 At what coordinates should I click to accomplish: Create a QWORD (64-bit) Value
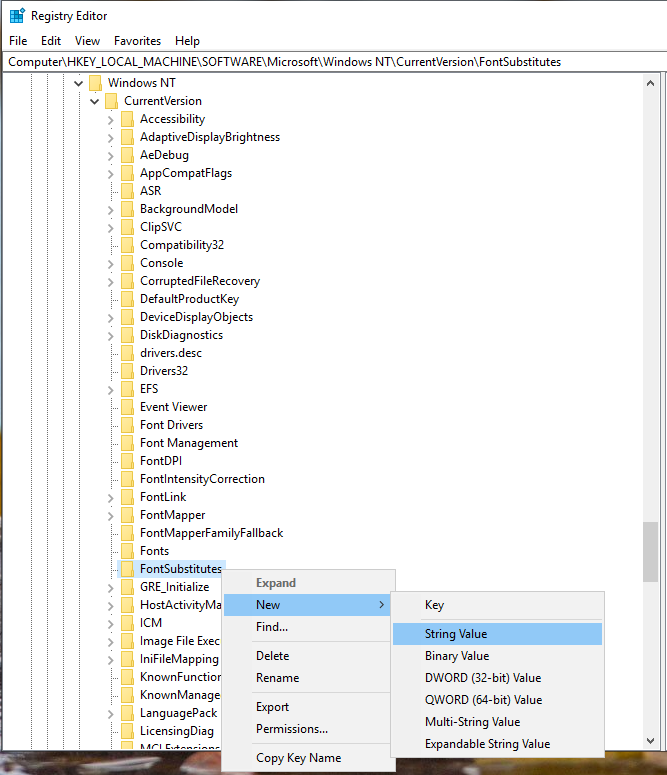pyautogui.click(x=497, y=700)
